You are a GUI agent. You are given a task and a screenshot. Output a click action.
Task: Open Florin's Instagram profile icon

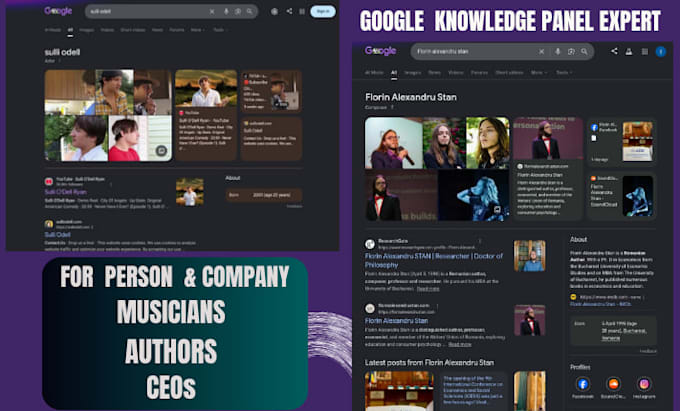tap(644, 384)
